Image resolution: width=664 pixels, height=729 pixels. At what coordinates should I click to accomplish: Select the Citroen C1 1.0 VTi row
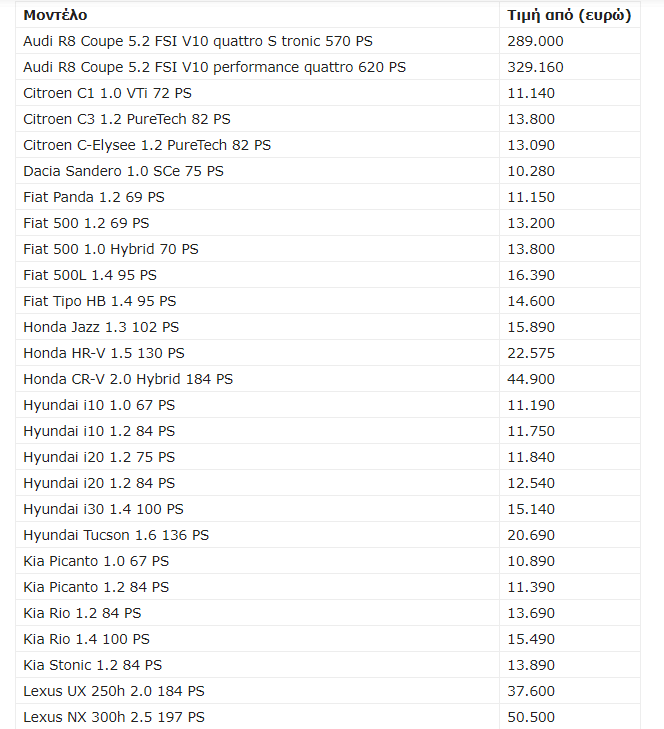point(328,93)
